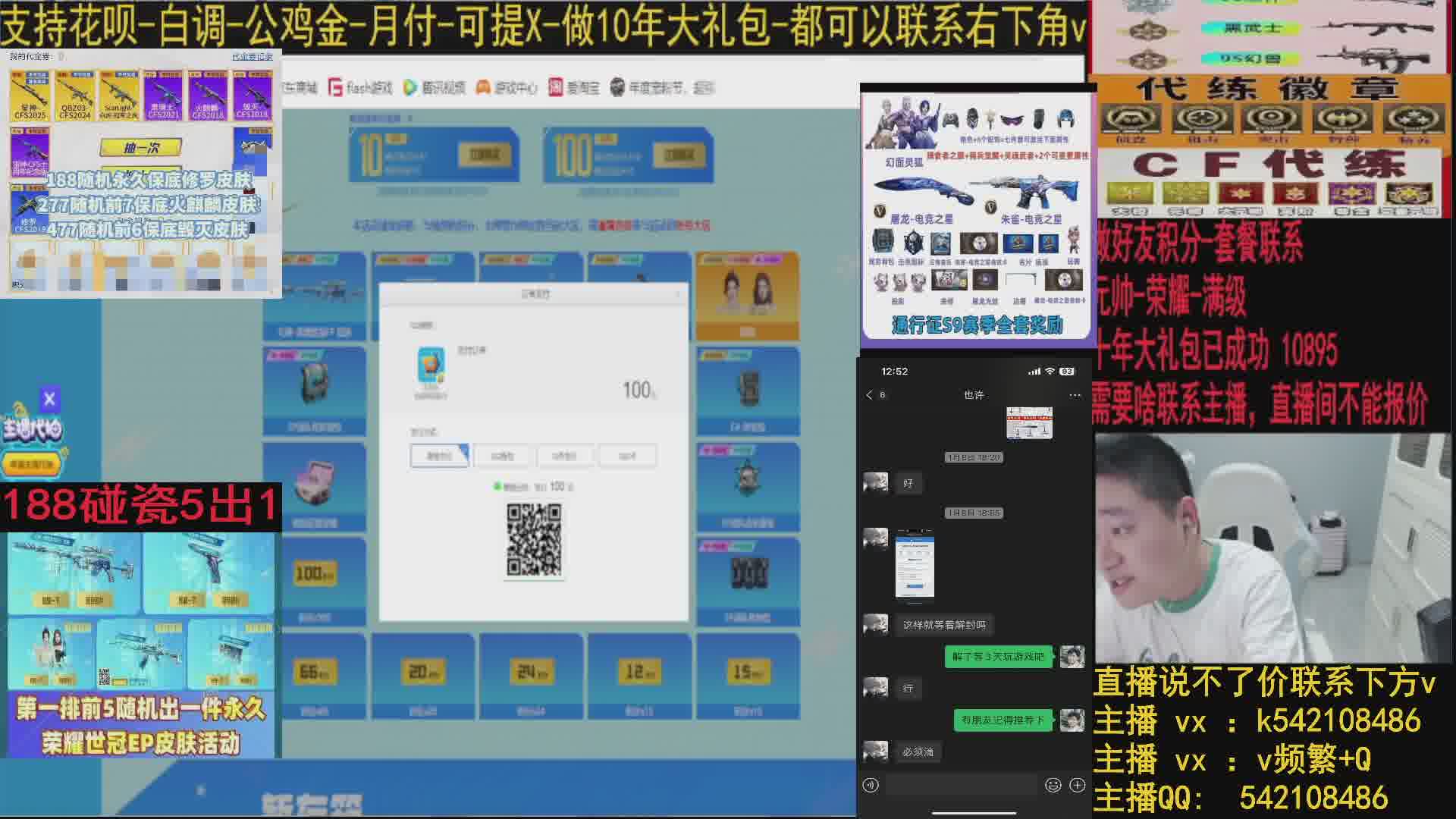The height and width of the screenshot is (819, 1456).
Task: Open the emoji picker in chat
Action: coord(1053,785)
